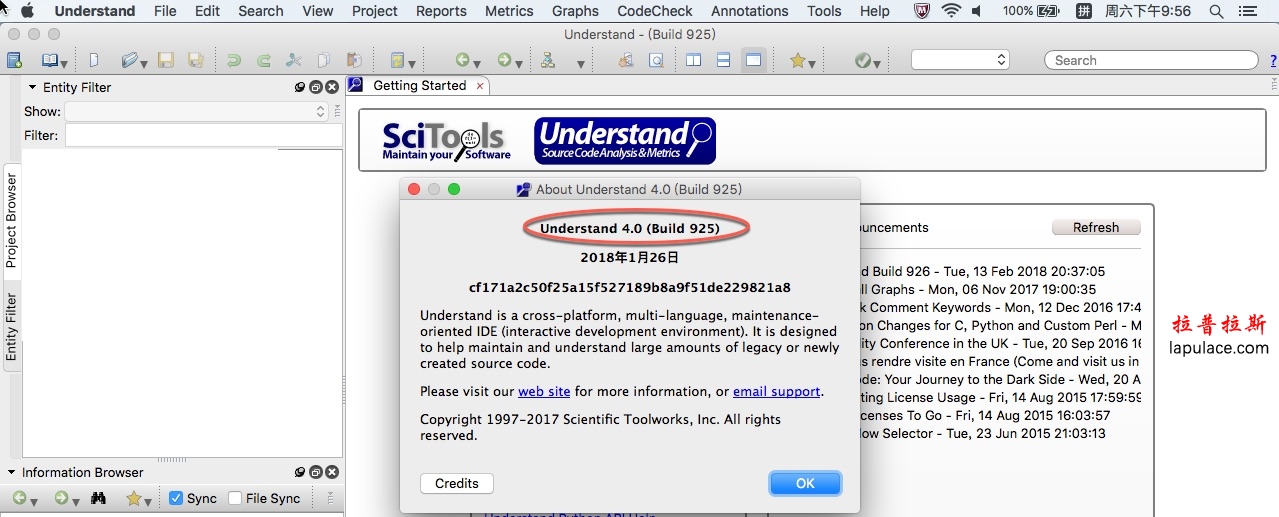Click the Cut scissors icon

294,60
